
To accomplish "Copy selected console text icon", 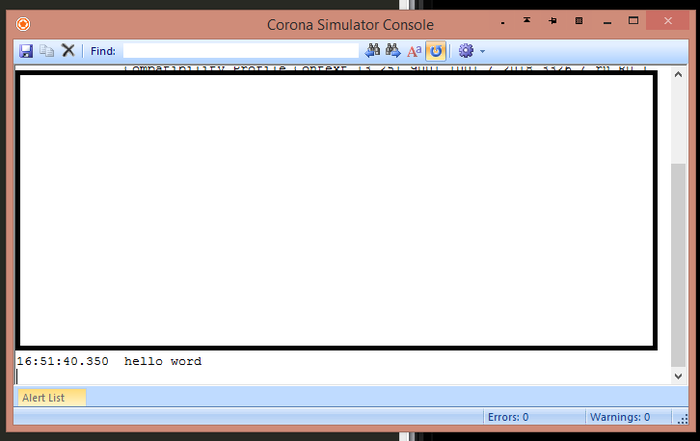I will click(x=46, y=51).
